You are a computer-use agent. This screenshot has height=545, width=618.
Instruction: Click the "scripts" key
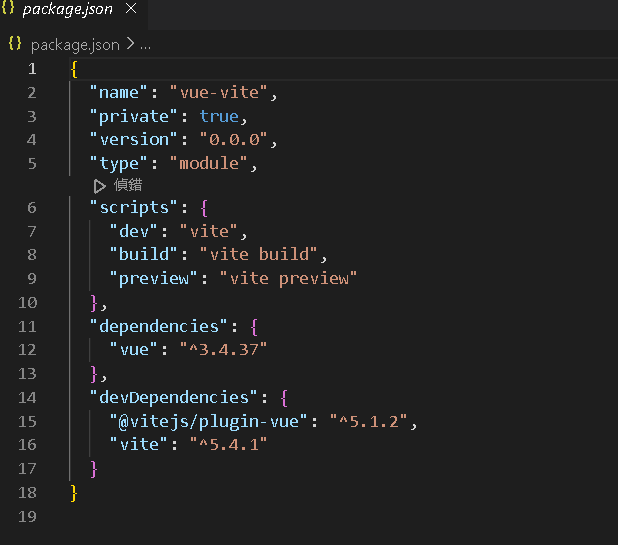(x=134, y=208)
